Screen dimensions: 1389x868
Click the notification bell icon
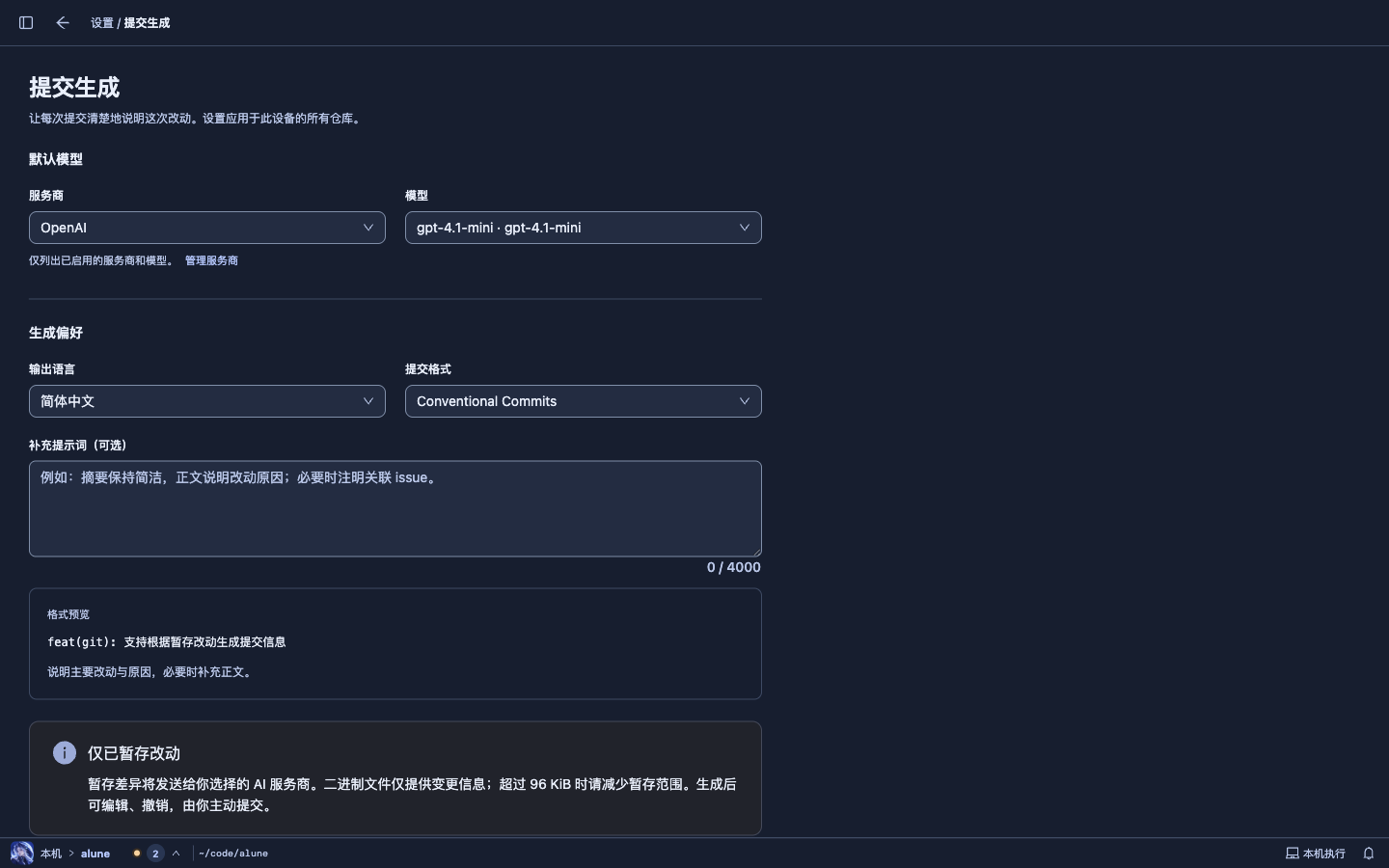(1368, 854)
